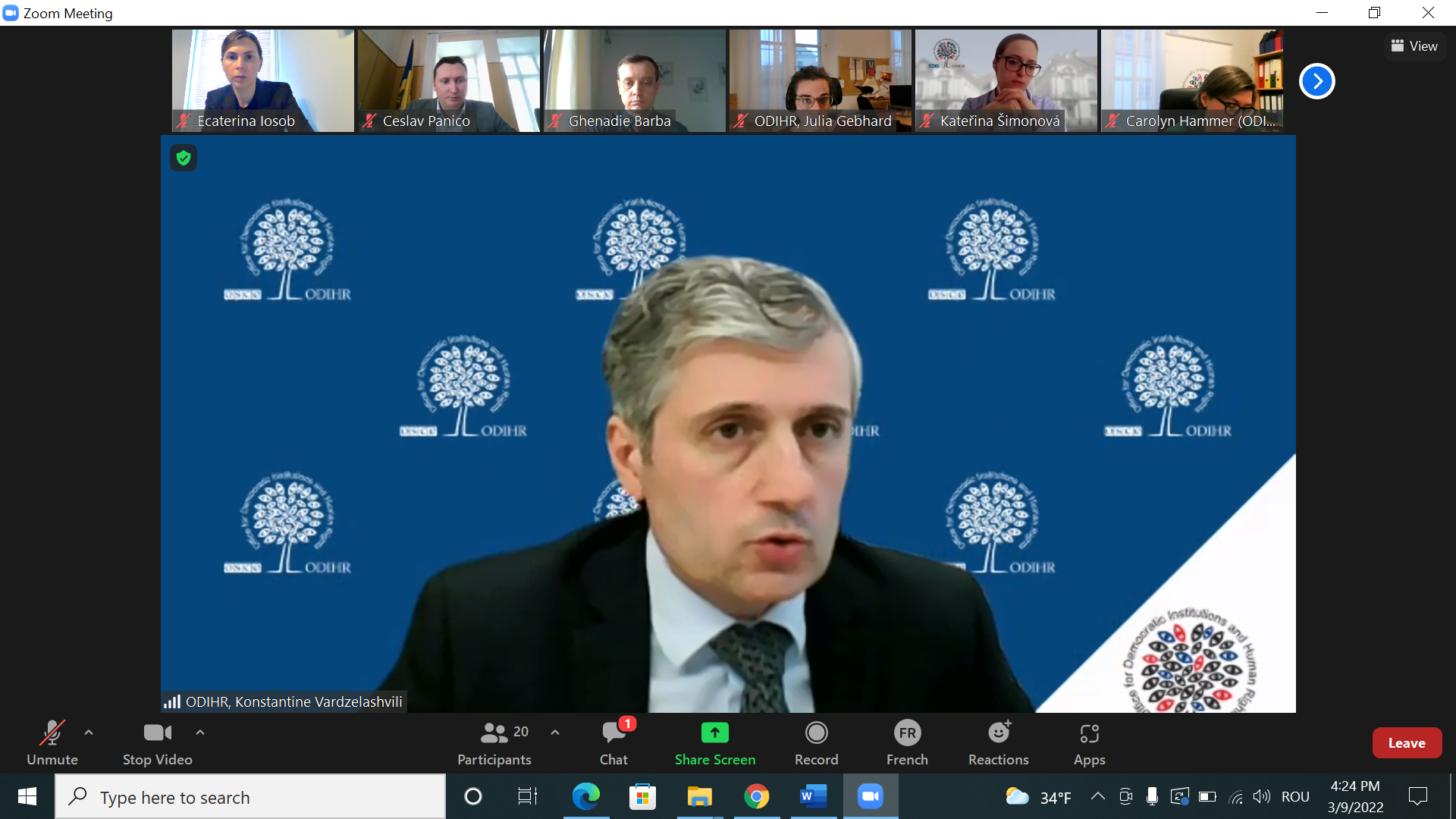Viewport: 1456px width, 819px height.
Task: Open the clock and calendar flyout
Action: point(1355,797)
